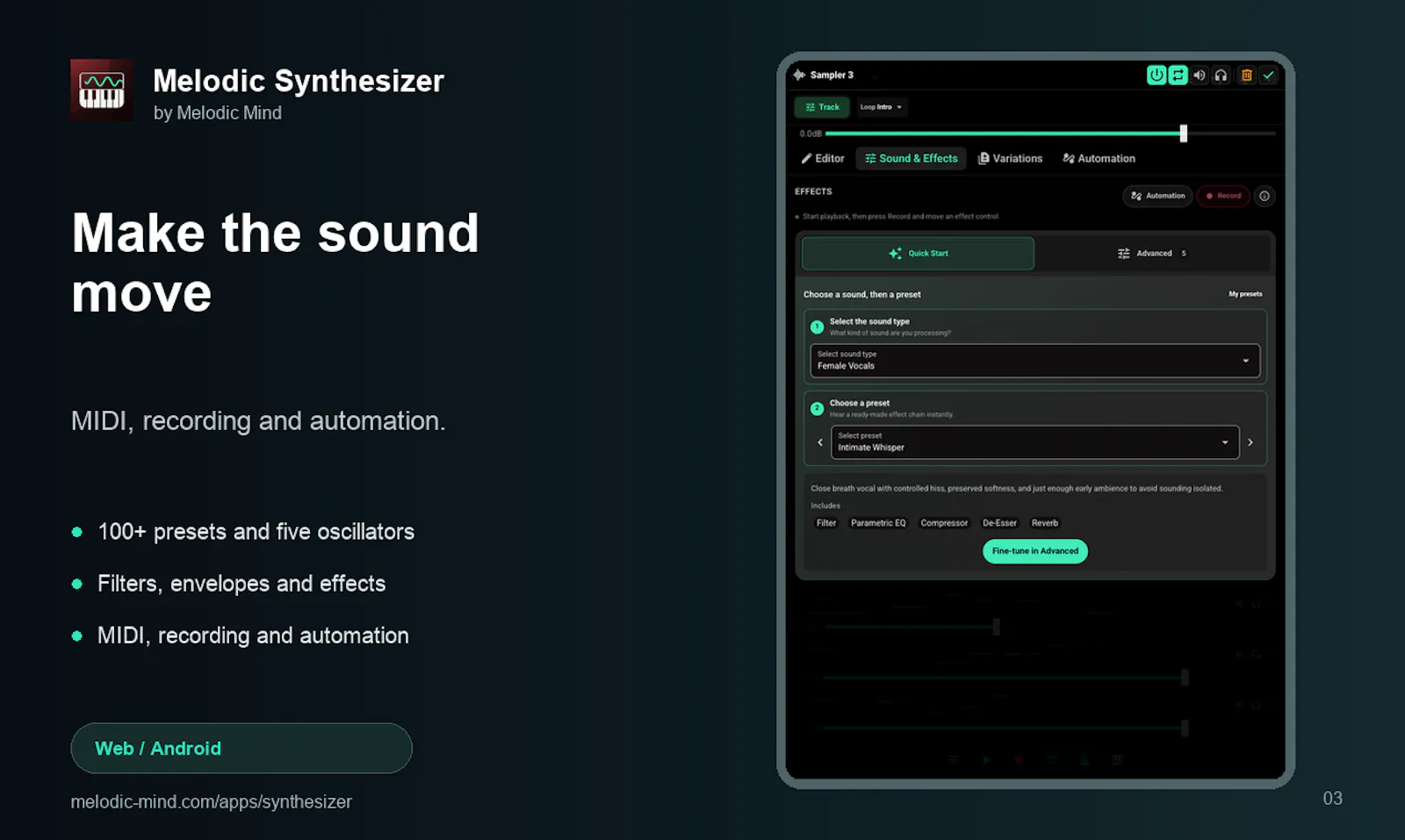Click the Compressor effect chip
1405x840 pixels.
pos(944,523)
